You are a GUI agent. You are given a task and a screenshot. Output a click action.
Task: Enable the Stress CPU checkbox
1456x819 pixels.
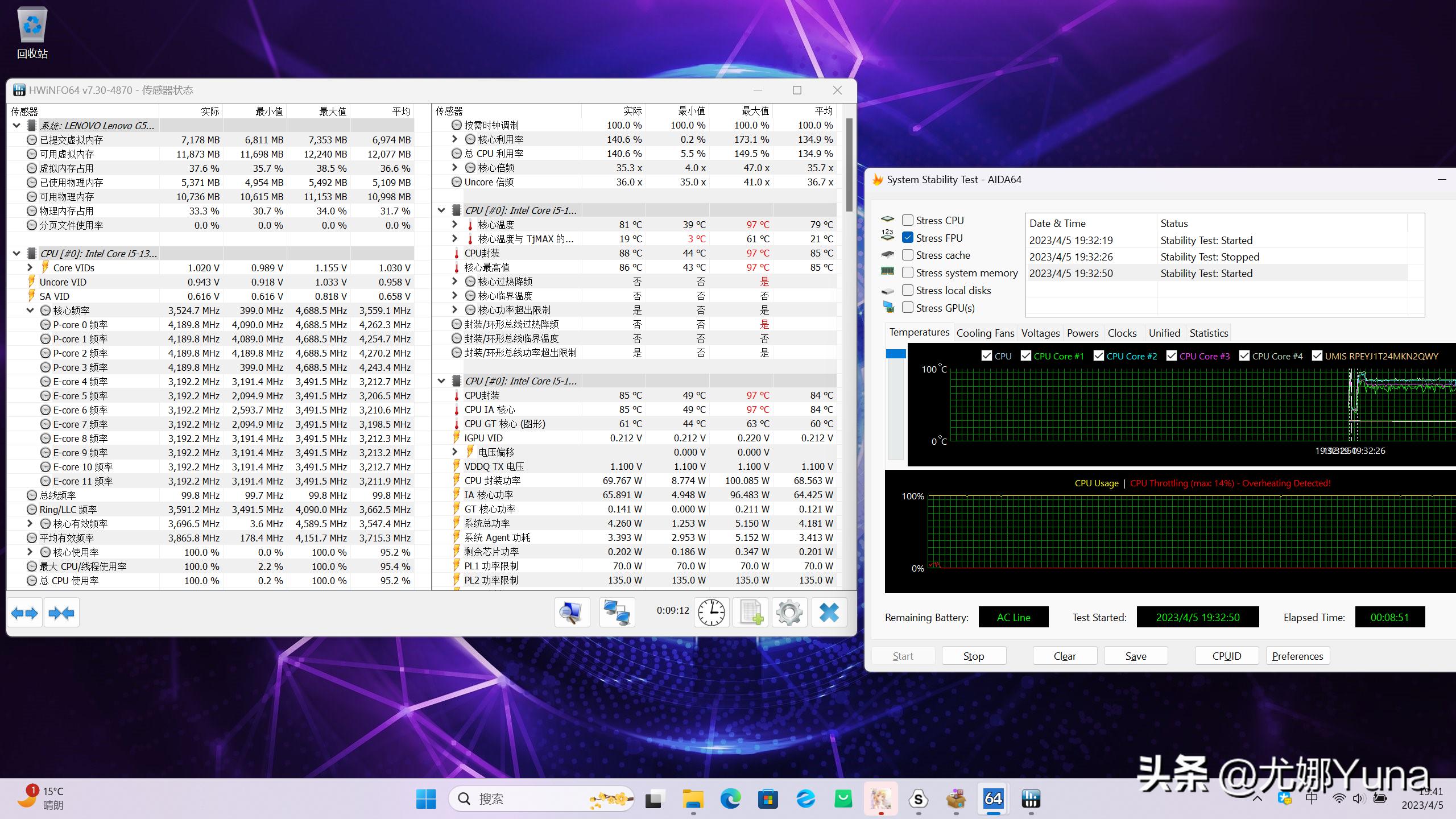point(908,220)
